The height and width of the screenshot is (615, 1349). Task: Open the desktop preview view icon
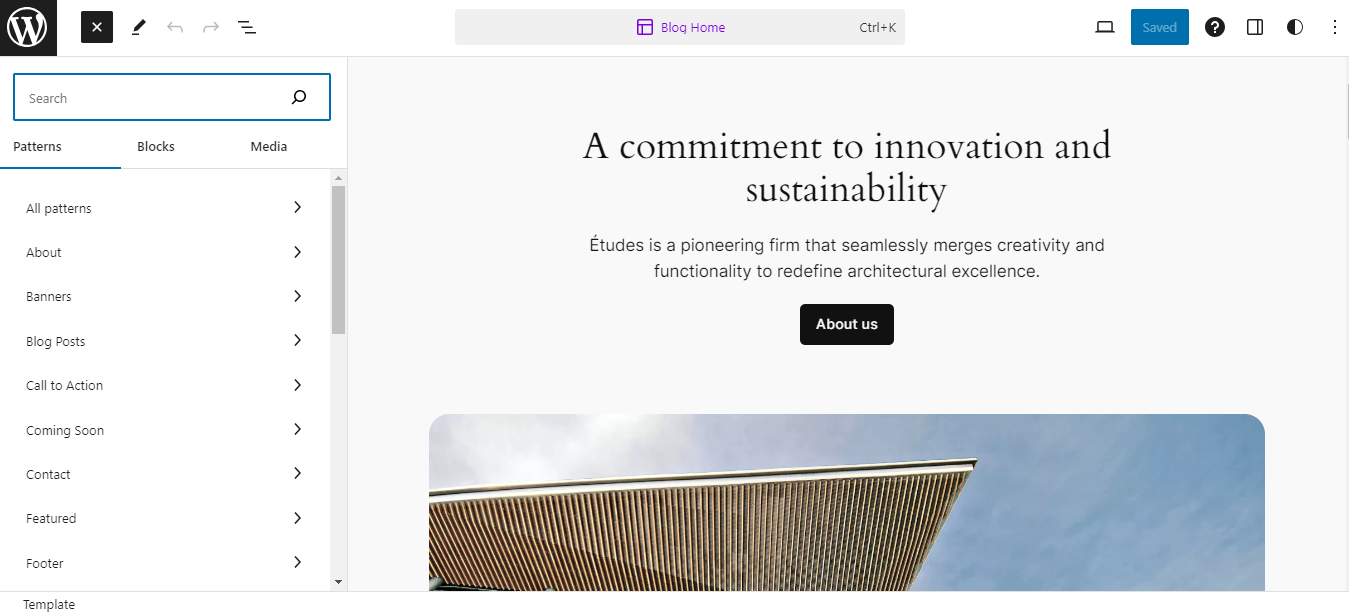[x=1105, y=28]
